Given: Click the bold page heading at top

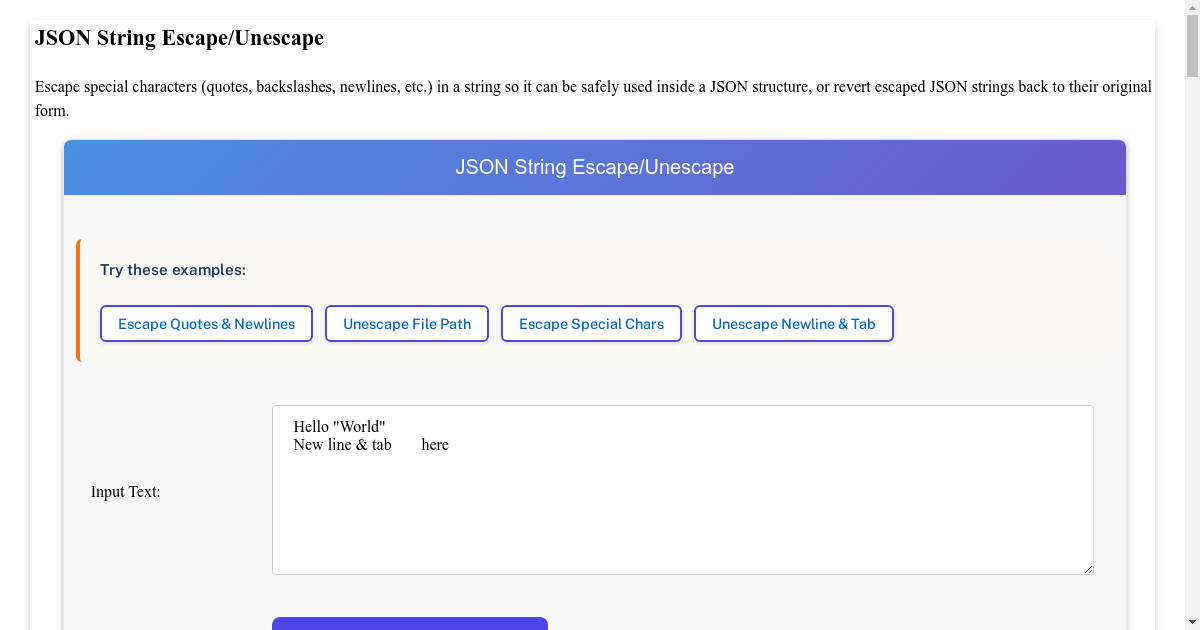Looking at the screenshot, I should point(179,38).
